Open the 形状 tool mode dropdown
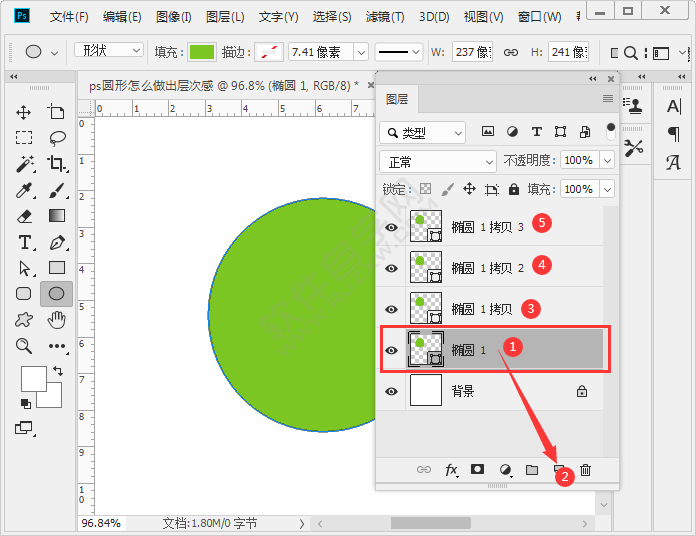Image resolution: width=696 pixels, height=536 pixels. [x=109, y=51]
